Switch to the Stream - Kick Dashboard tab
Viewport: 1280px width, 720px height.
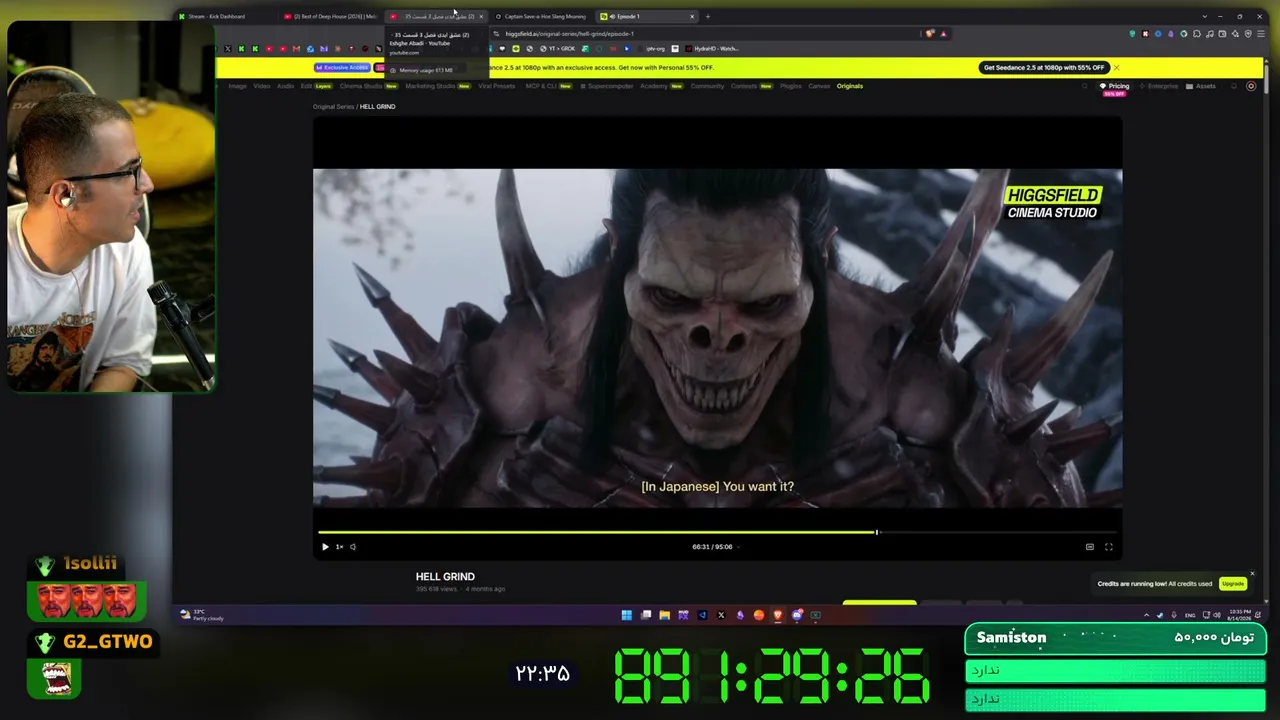coord(224,16)
